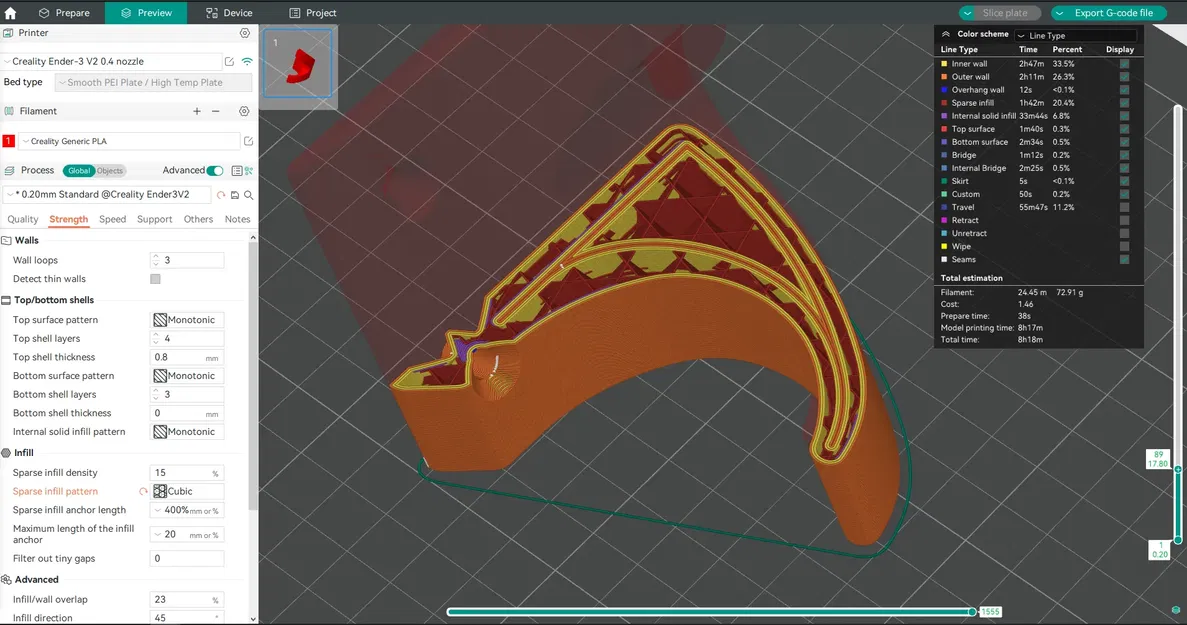The image size is (1187, 625).
Task: Save the modified process preset
Action: (235, 195)
